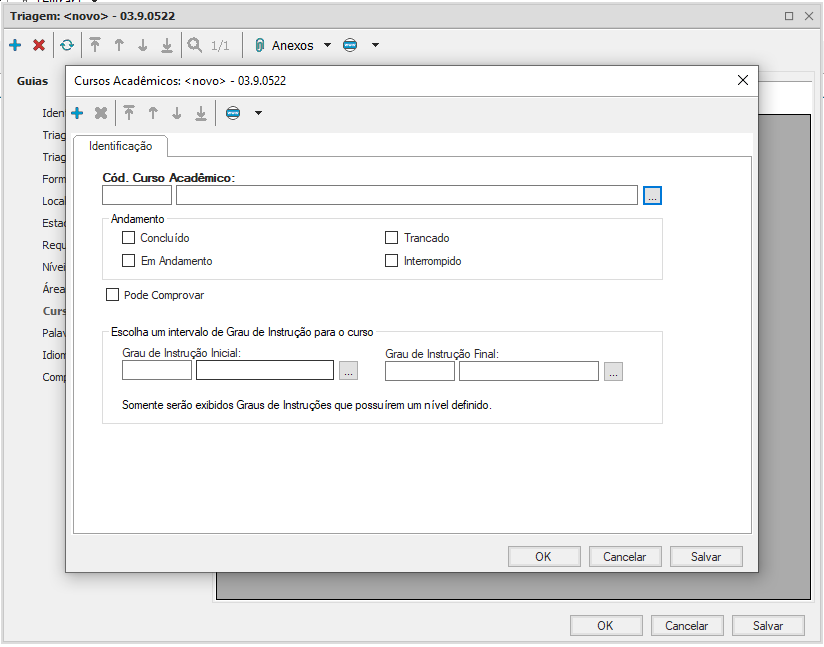Go to last record in Cursos Acadêmicos toolbar
Image resolution: width=824 pixels, height=647 pixels.
coord(201,113)
